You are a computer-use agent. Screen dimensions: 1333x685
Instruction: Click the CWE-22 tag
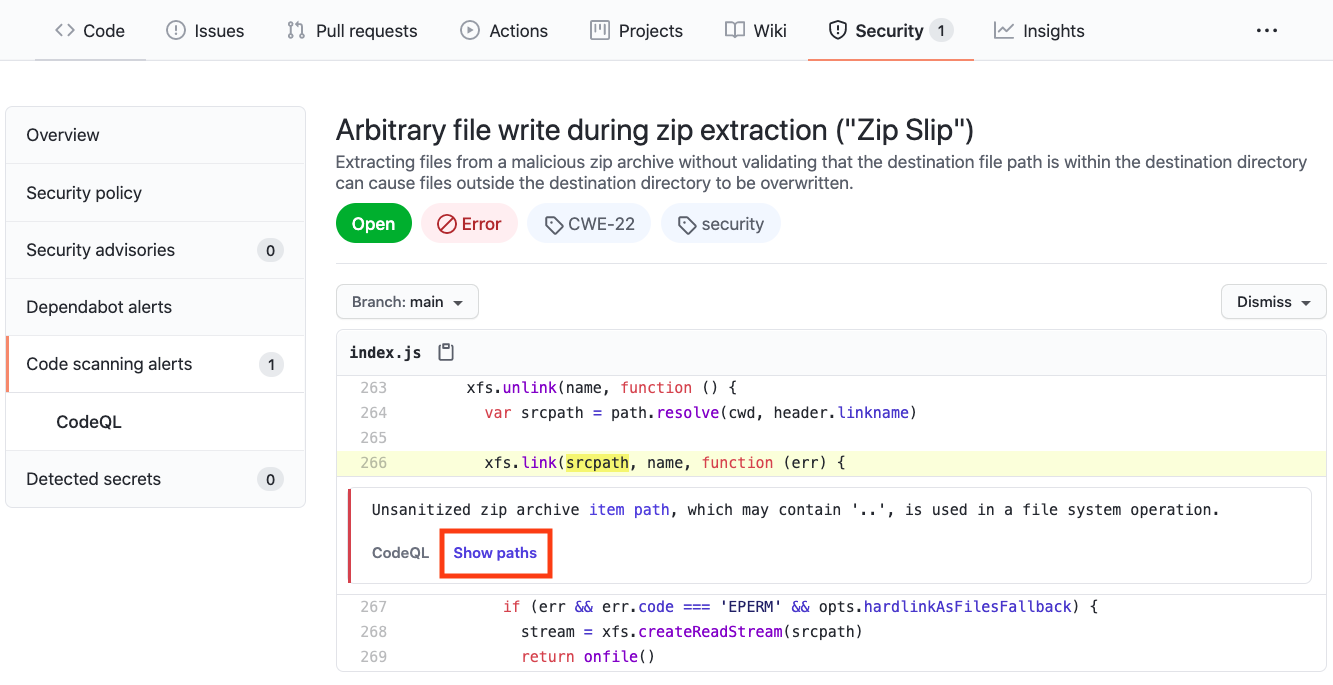pyautogui.click(x=589, y=224)
